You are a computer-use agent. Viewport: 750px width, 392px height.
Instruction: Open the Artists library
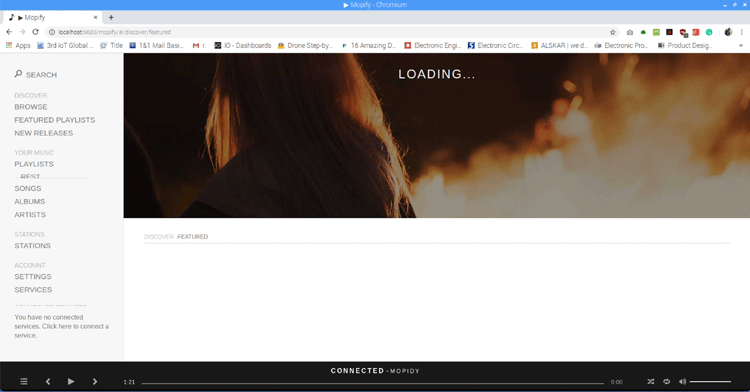pyautogui.click(x=30, y=215)
